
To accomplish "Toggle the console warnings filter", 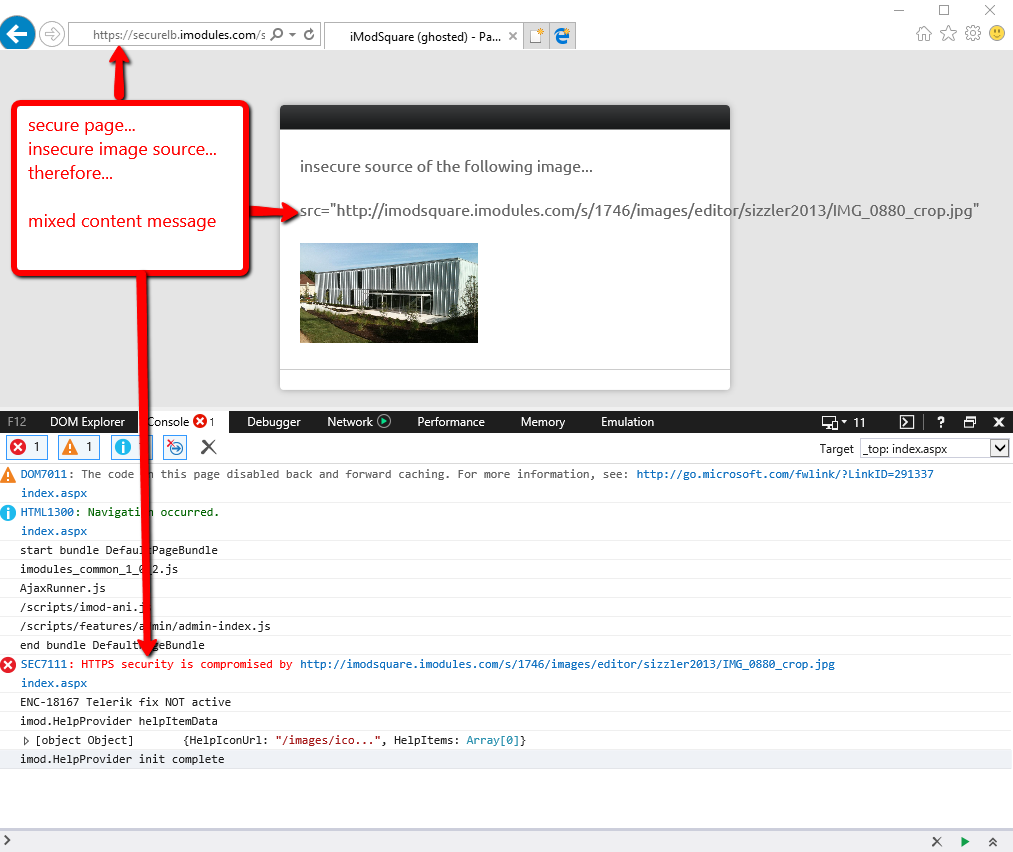I will point(78,447).
